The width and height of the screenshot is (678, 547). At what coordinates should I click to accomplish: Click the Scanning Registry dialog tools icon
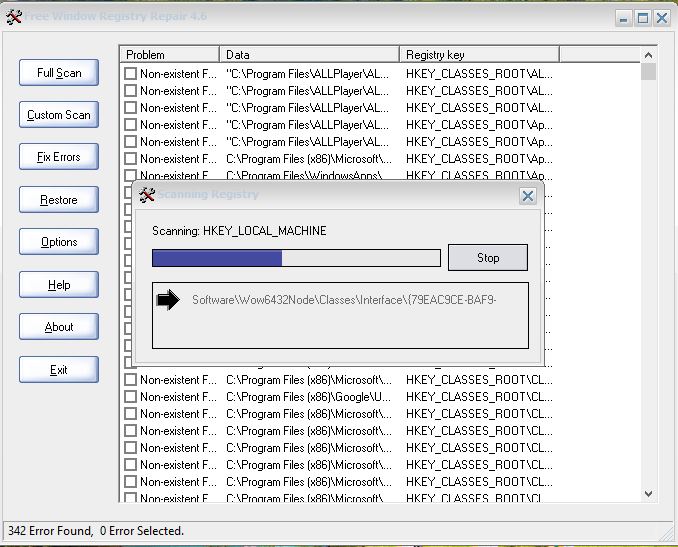click(x=147, y=195)
